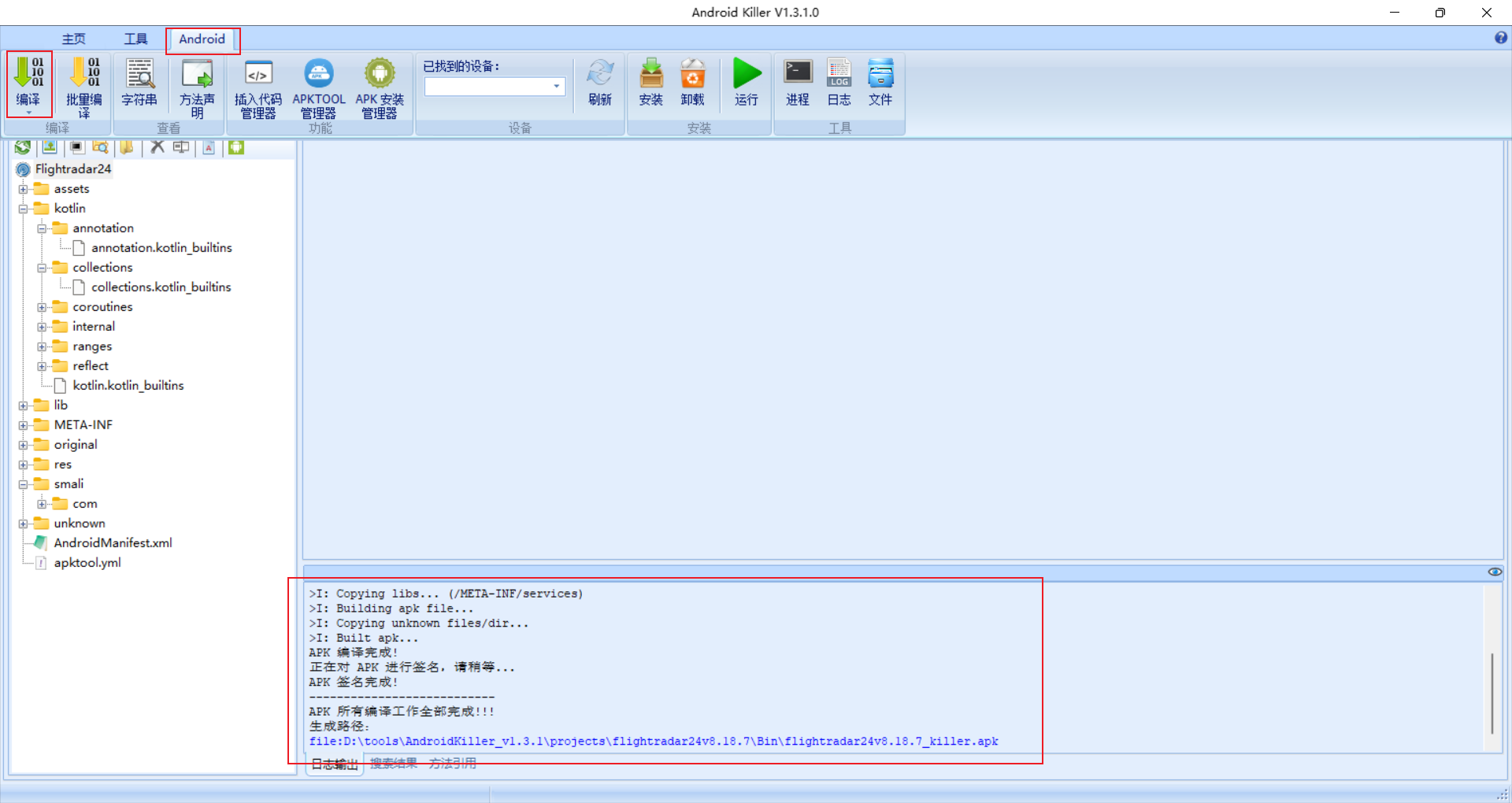Viewport: 1512px width, 803px height.
Task: Switch to the 主页 ribbon tab
Action: click(x=73, y=38)
